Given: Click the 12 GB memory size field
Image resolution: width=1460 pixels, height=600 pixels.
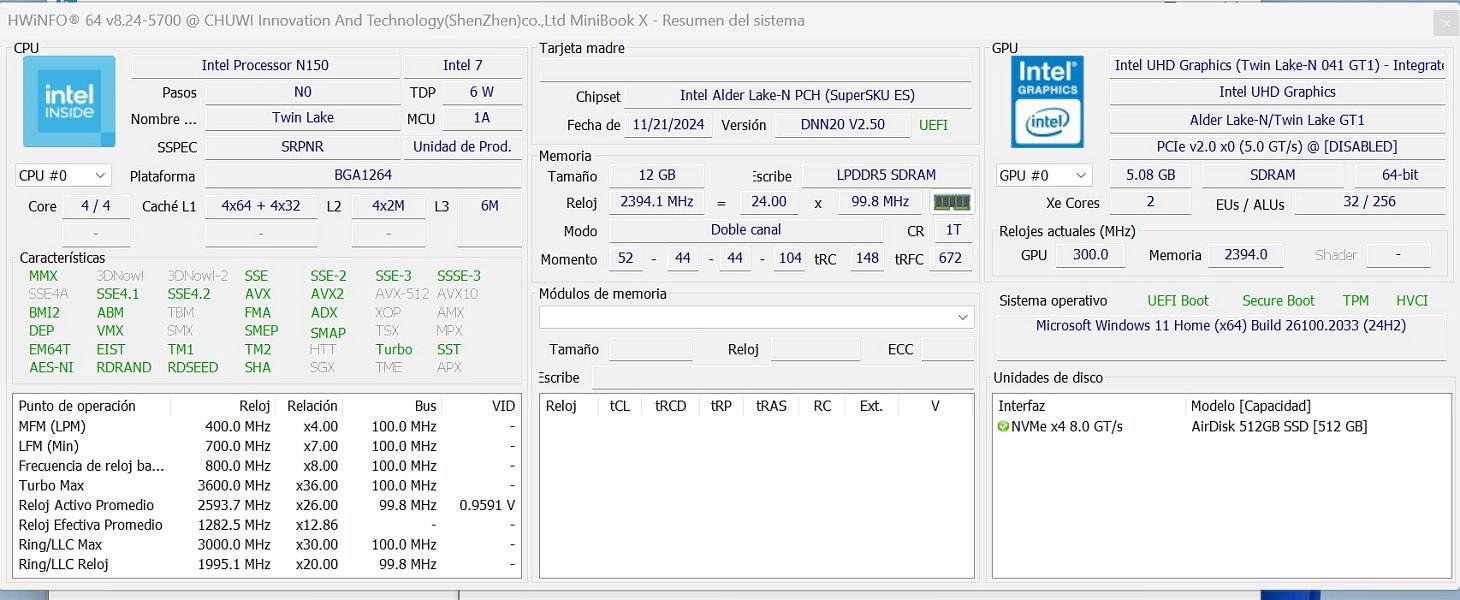Looking at the screenshot, I should (x=656, y=175).
